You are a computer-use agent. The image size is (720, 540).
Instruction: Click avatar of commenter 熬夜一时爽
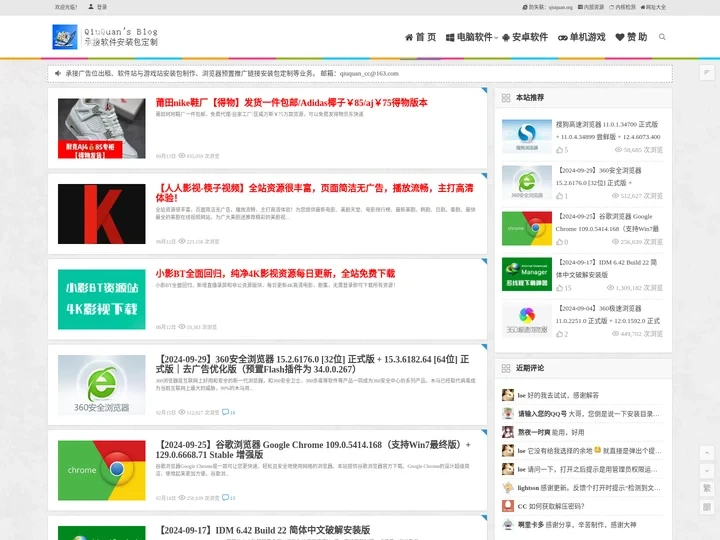coord(508,432)
